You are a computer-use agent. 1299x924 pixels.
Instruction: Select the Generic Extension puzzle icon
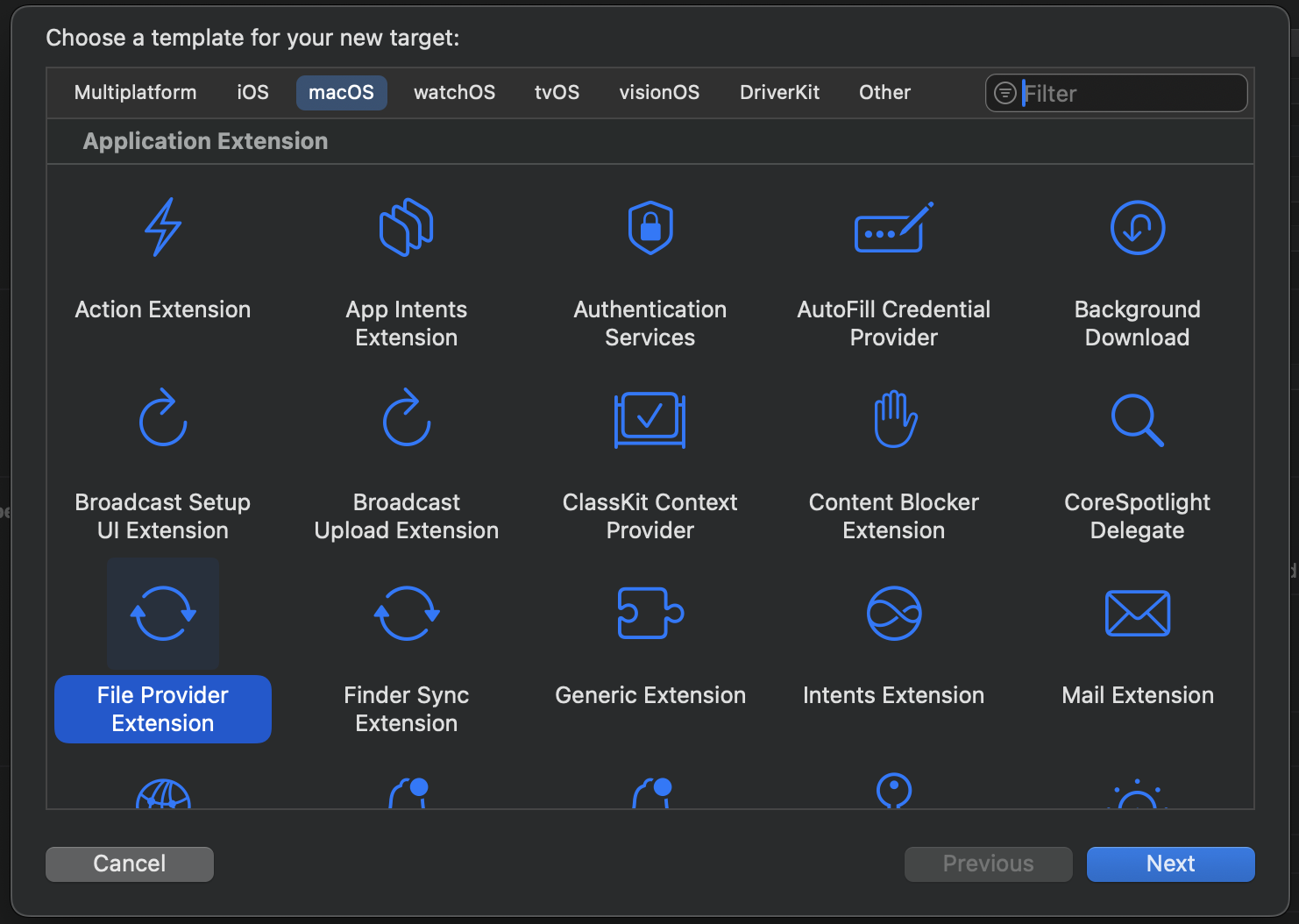650,613
